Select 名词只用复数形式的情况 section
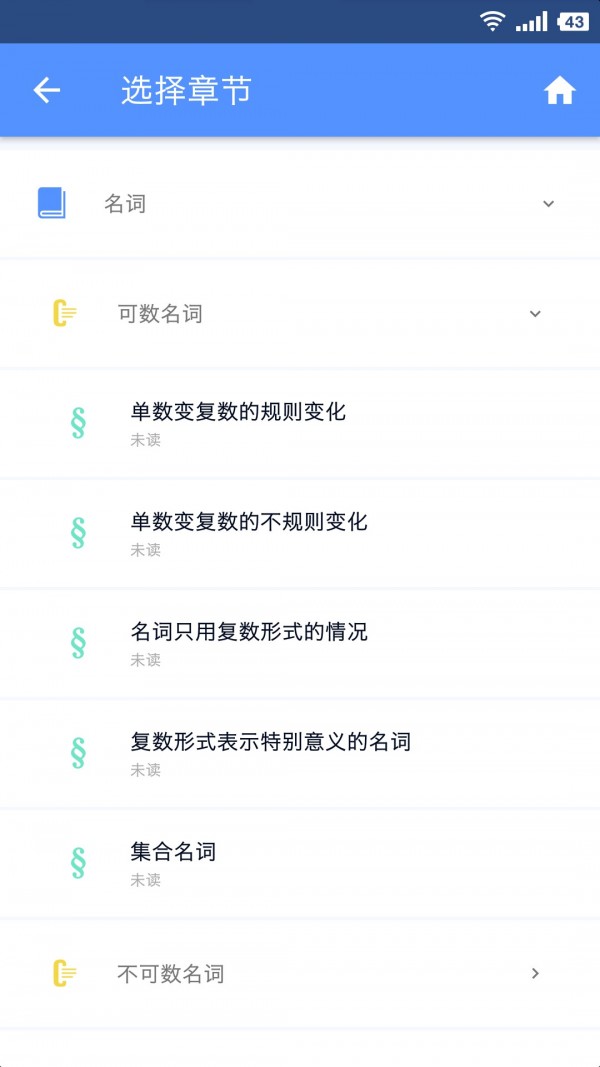The width and height of the screenshot is (600, 1067). pos(300,643)
